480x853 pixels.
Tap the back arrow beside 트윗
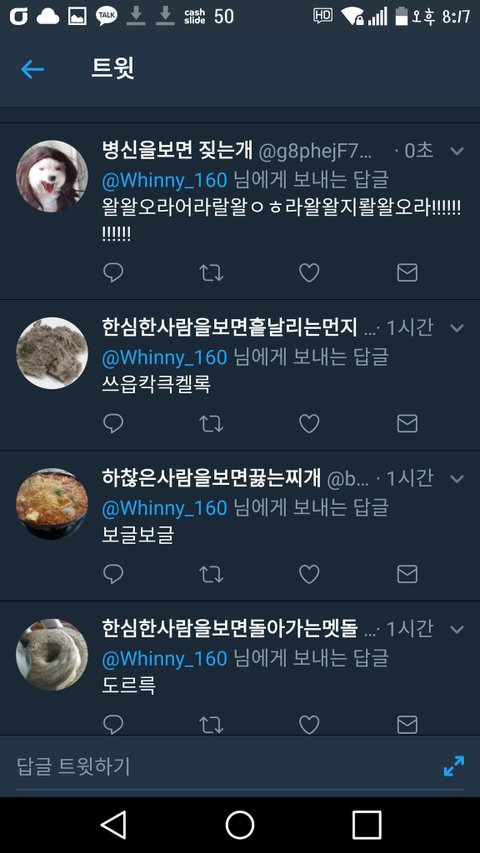pos(32,70)
